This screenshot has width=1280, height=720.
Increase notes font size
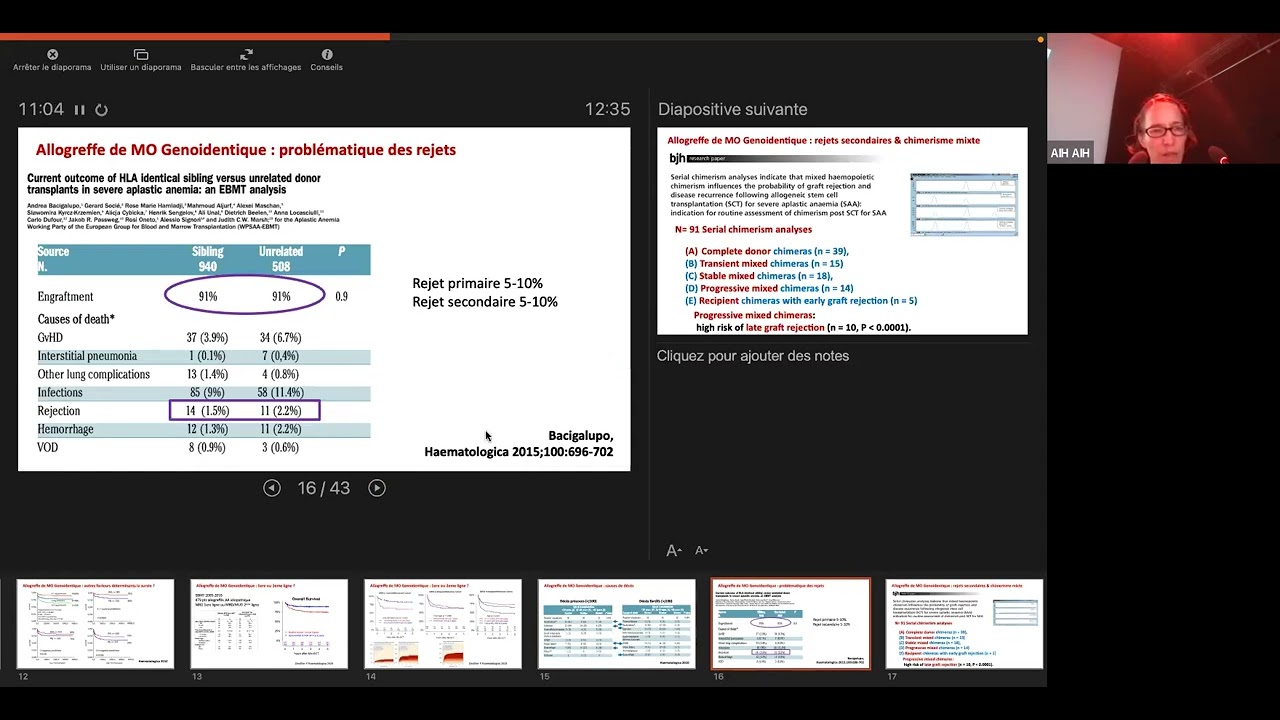click(x=674, y=550)
